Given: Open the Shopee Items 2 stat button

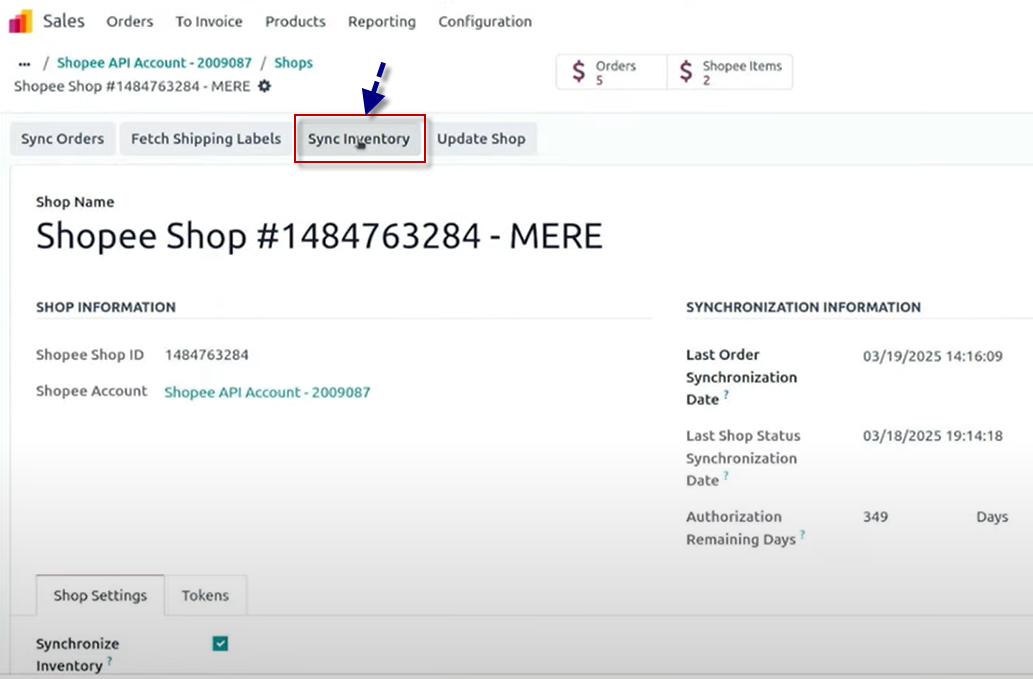Looking at the screenshot, I should (x=730, y=72).
